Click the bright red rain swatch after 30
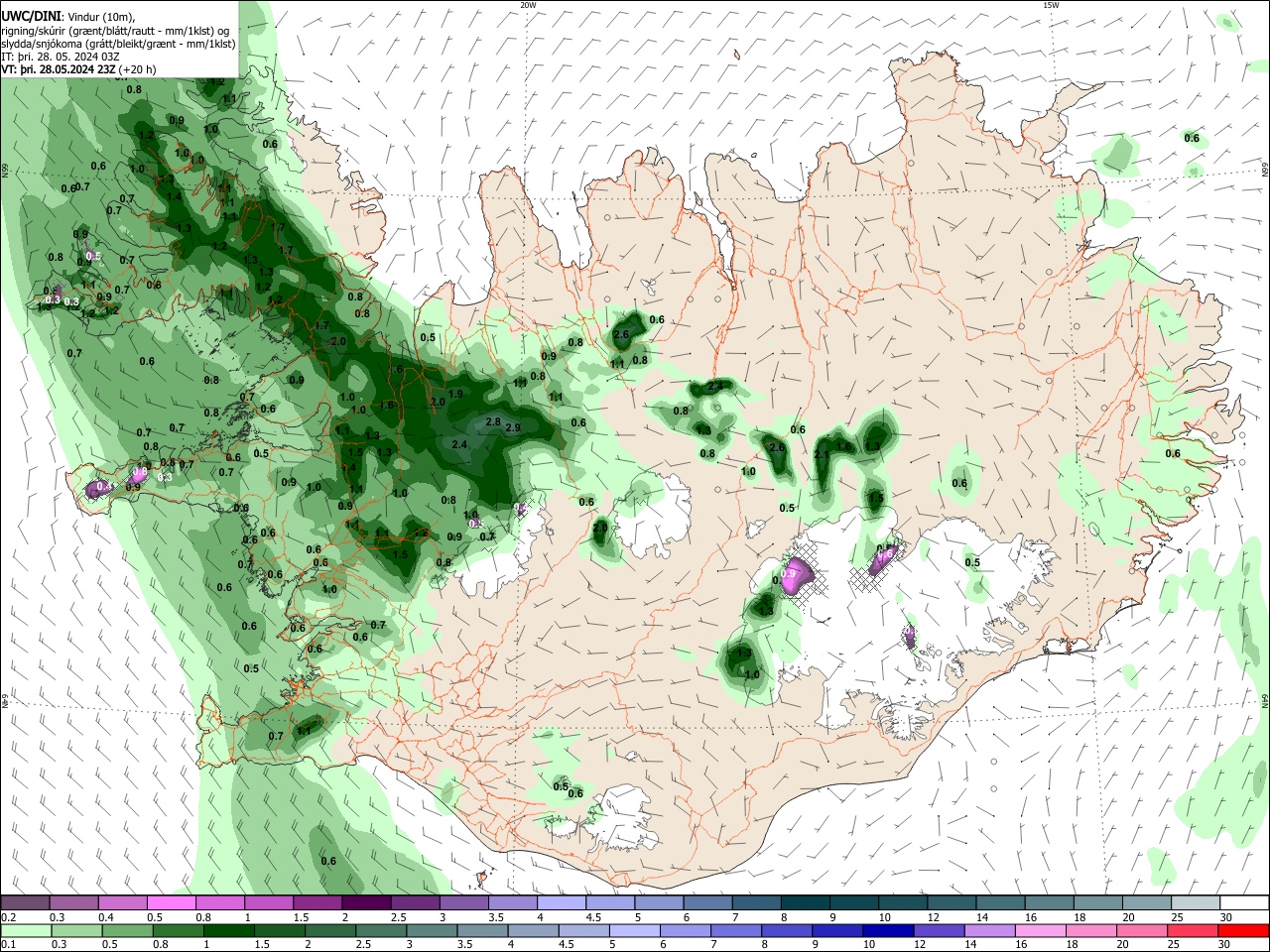This screenshot has height=952, width=1270. click(1242, 930)
